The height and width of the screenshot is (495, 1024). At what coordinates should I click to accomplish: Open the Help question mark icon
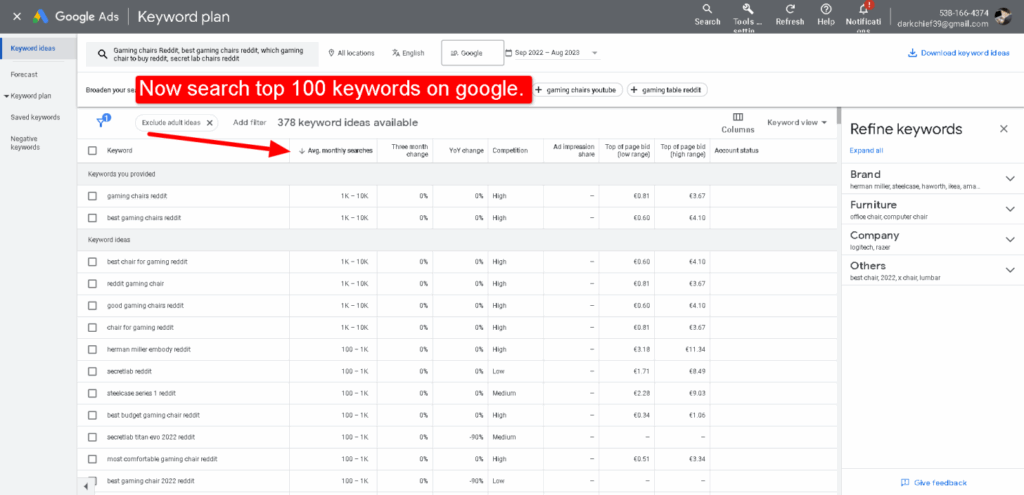click(826, 9)
